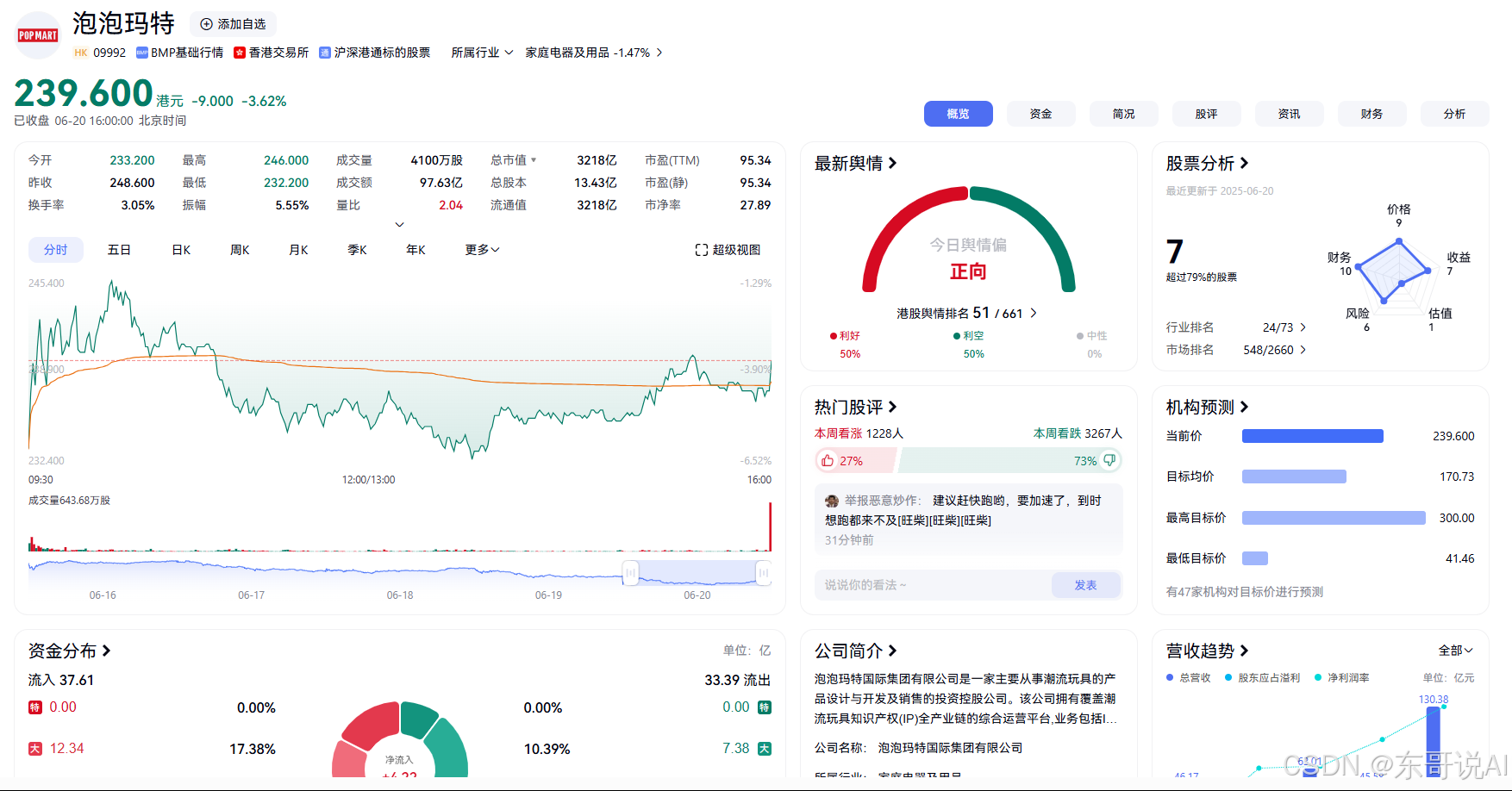Viewport: 1512px width, 791px height.
Task: Click the 当前价 blue bar
Action: tap(1312, 436)
